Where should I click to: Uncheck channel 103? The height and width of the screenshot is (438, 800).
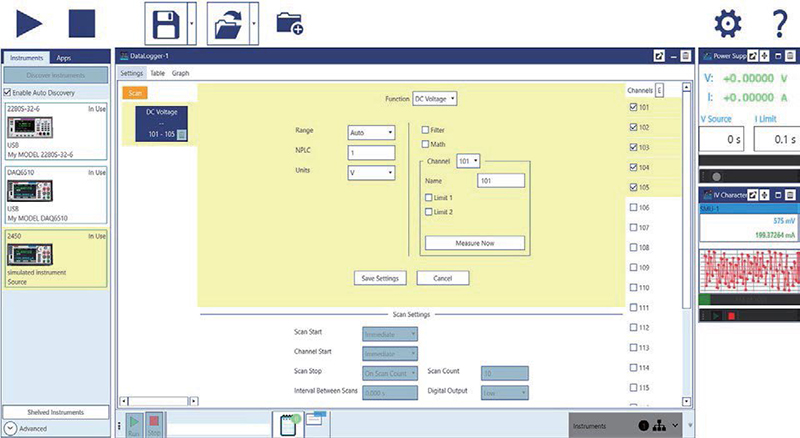point(633,147)
